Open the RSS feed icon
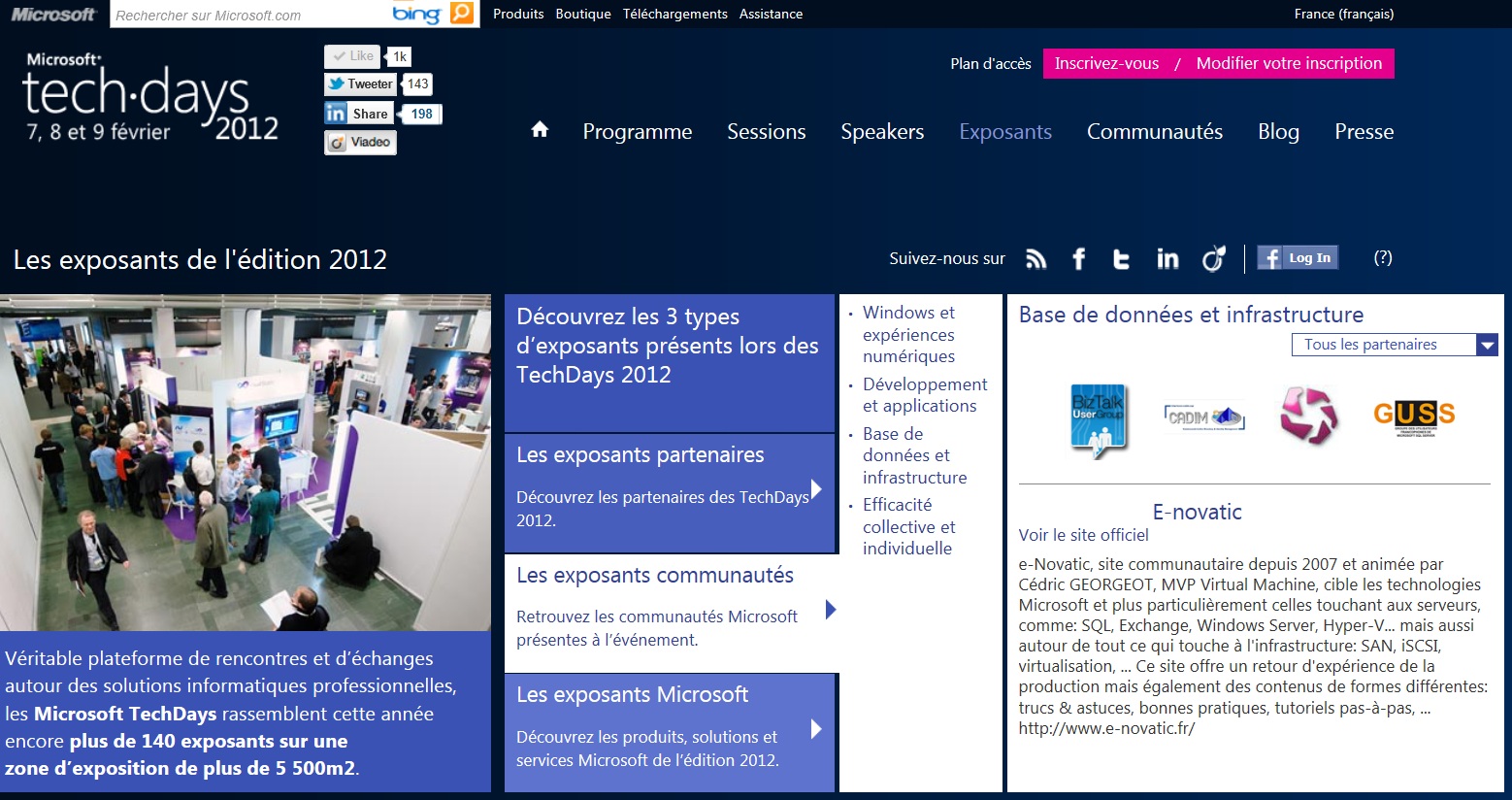This screenshot has height=800, width=1512. [1036, 258]
